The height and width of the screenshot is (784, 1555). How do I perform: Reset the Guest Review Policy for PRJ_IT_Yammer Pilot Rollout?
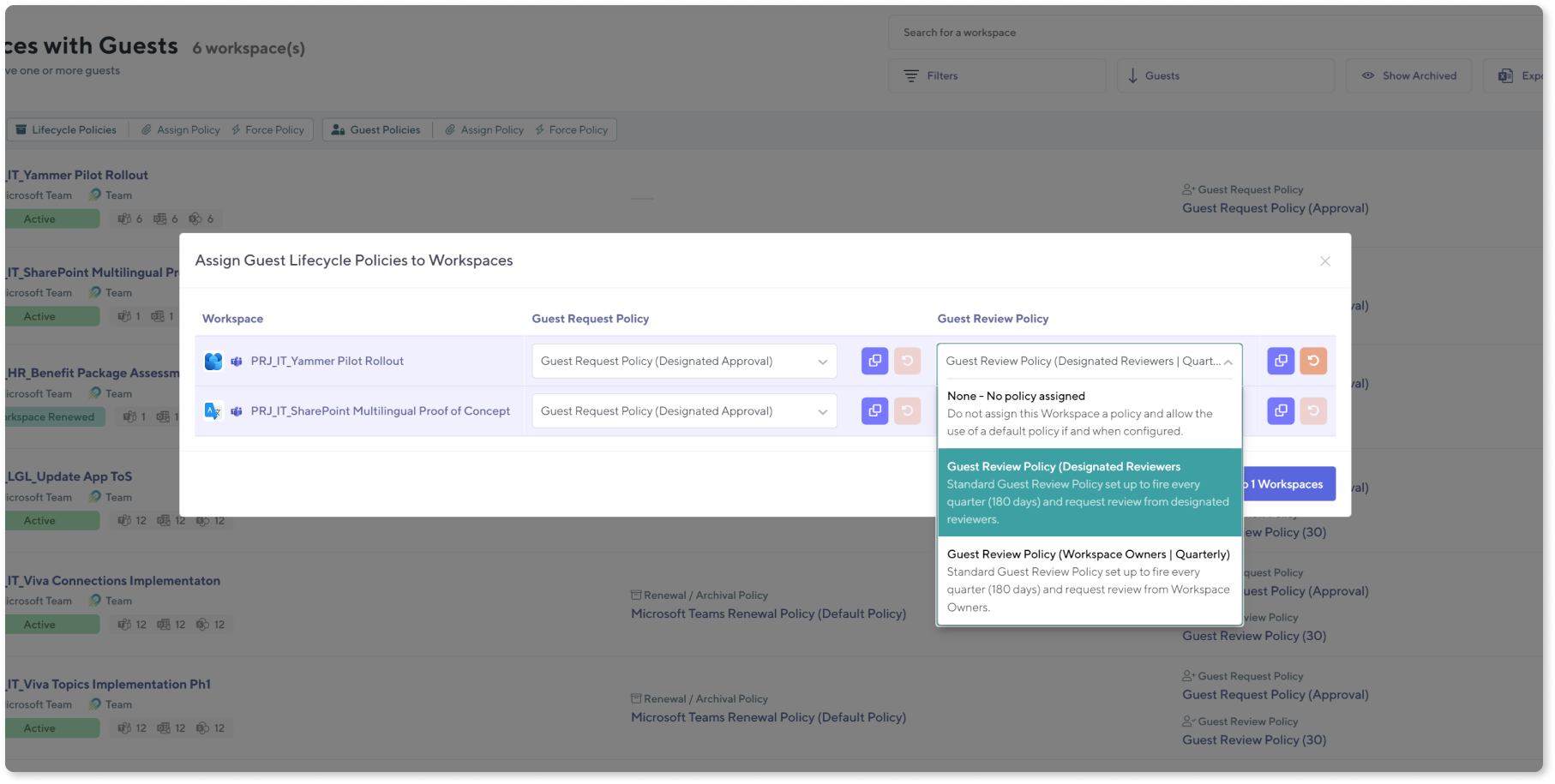pos(1314,361)
